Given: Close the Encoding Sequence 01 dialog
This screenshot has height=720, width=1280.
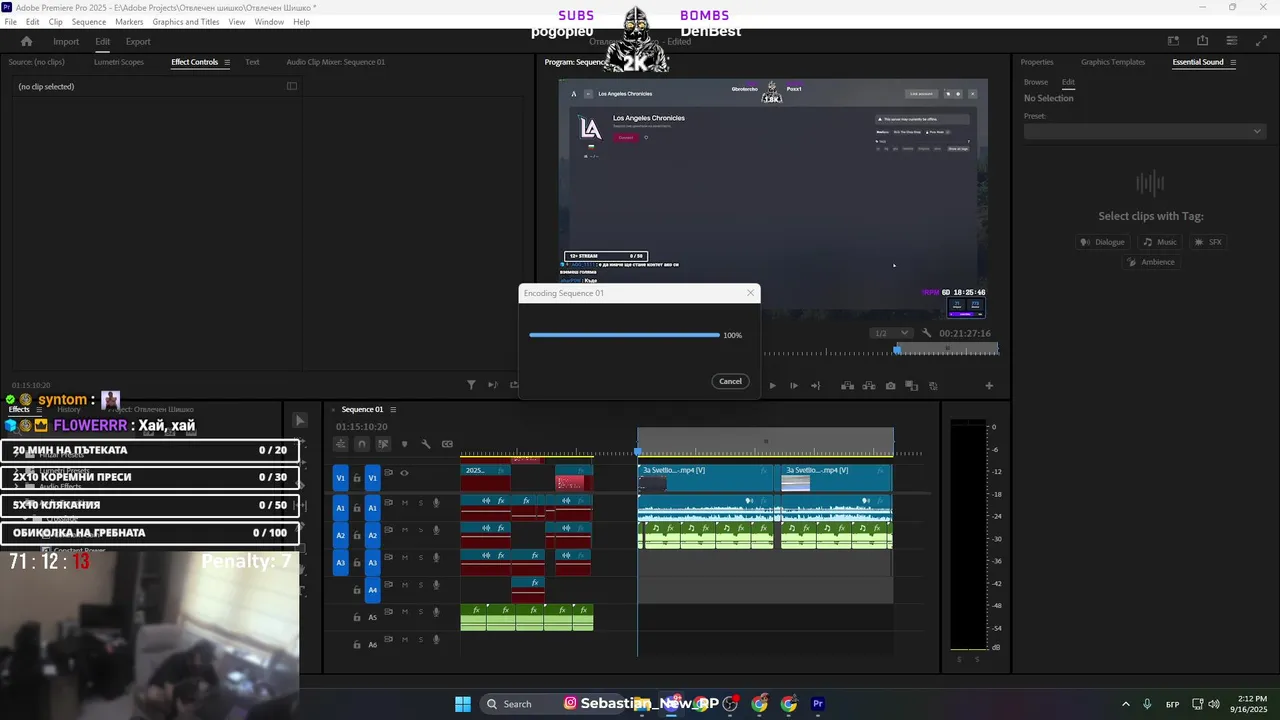Looking at the screenshot, I should (x=750, y=293).
